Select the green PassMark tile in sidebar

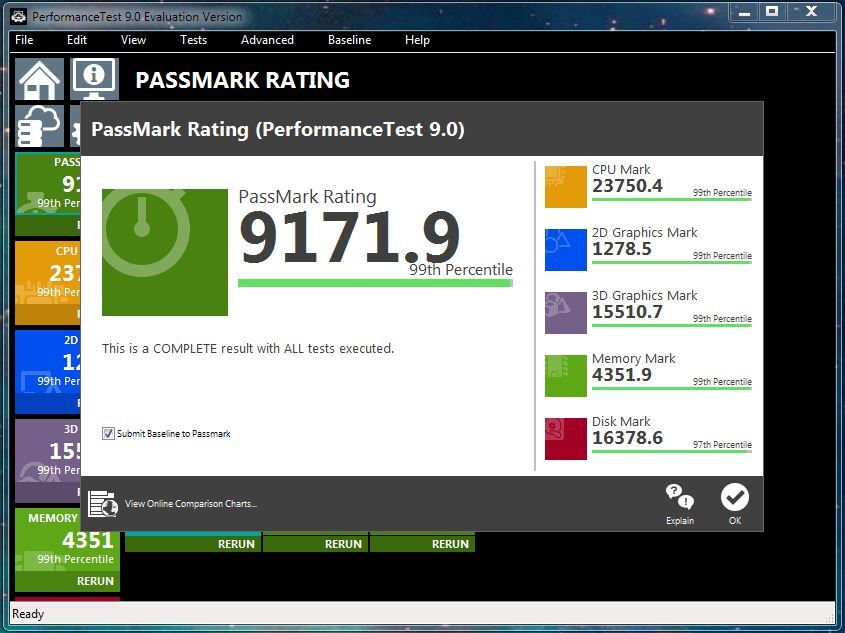[x=48, y=194]
